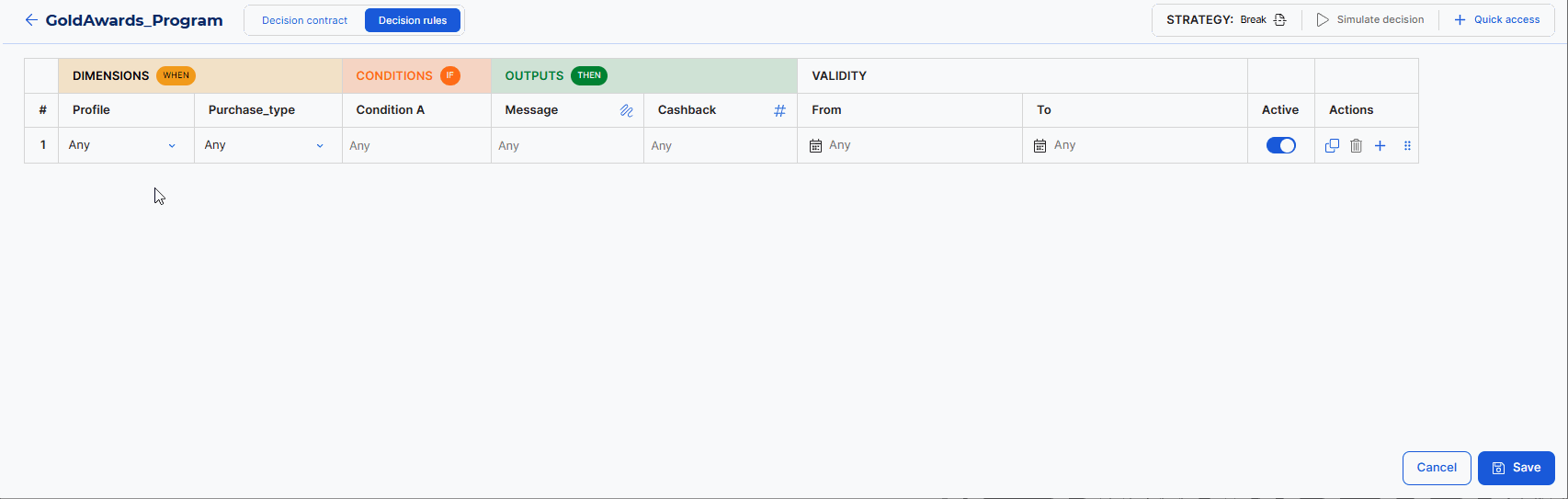Click the Condition A input field
The height and width of the screenshot is (499, 1568).
click(x=415, y=145)
